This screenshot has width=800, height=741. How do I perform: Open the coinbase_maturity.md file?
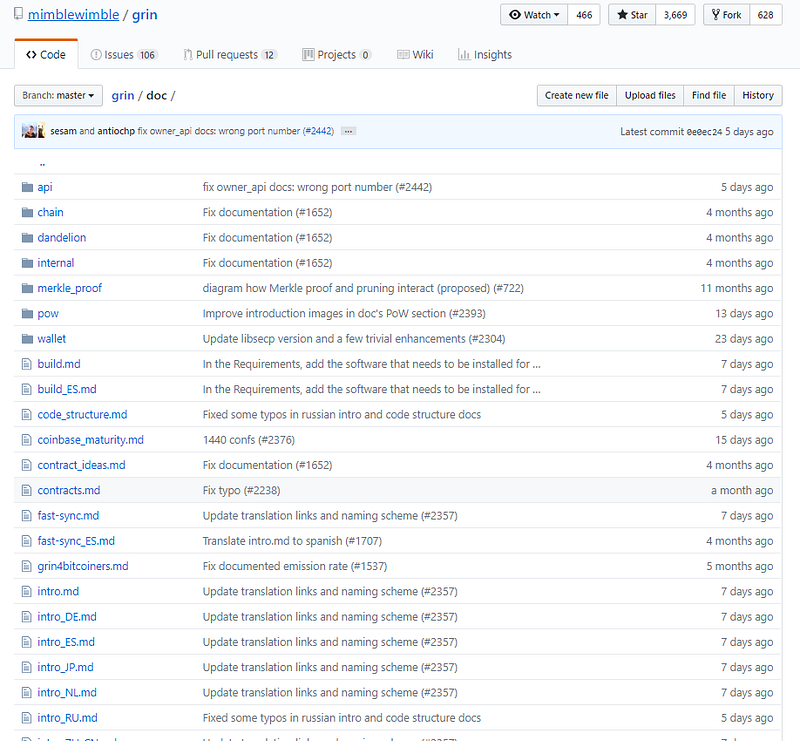point(90,439)
